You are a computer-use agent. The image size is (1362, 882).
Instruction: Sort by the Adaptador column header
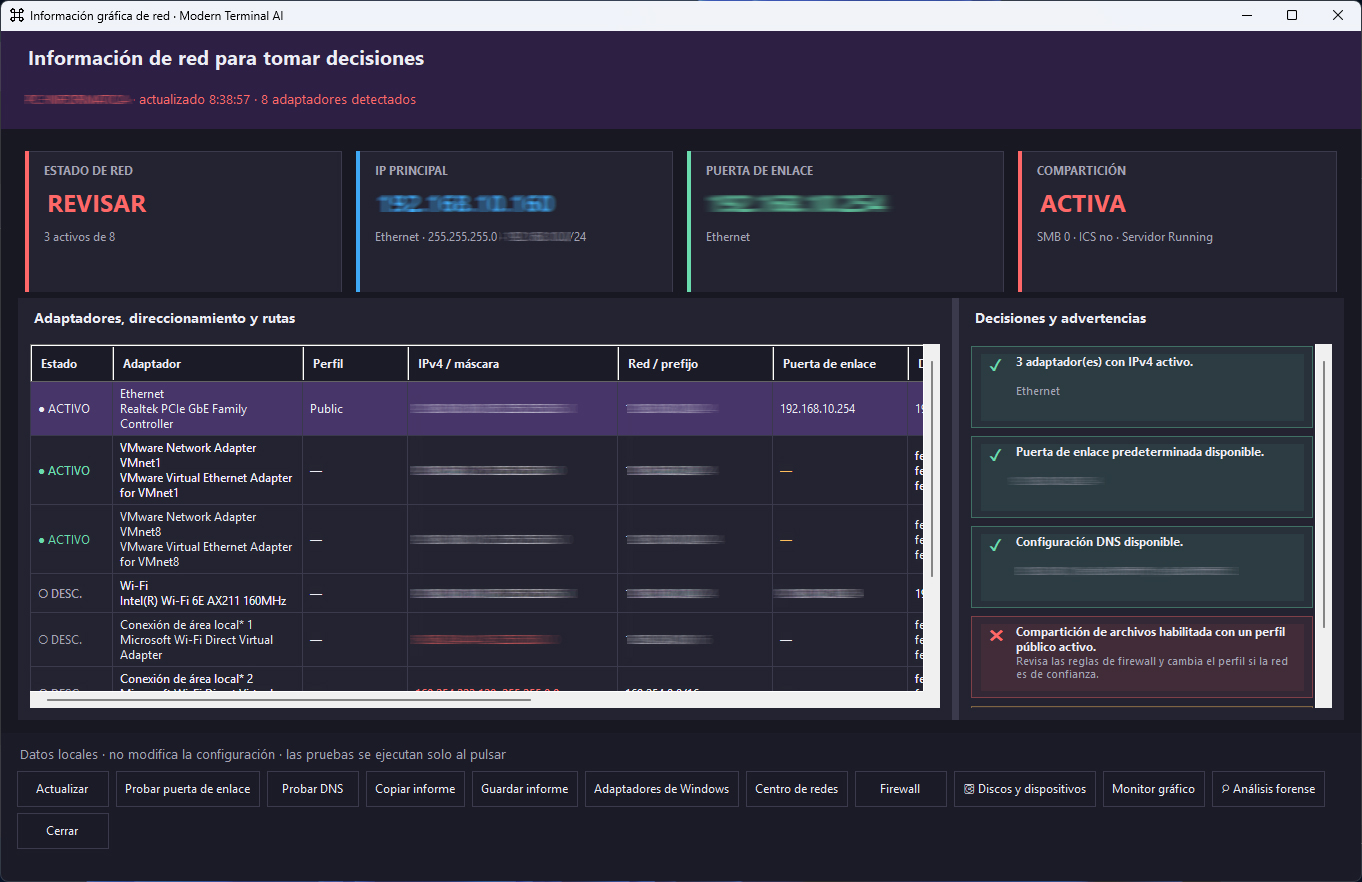pyautogui.click(x=208, y=364)
